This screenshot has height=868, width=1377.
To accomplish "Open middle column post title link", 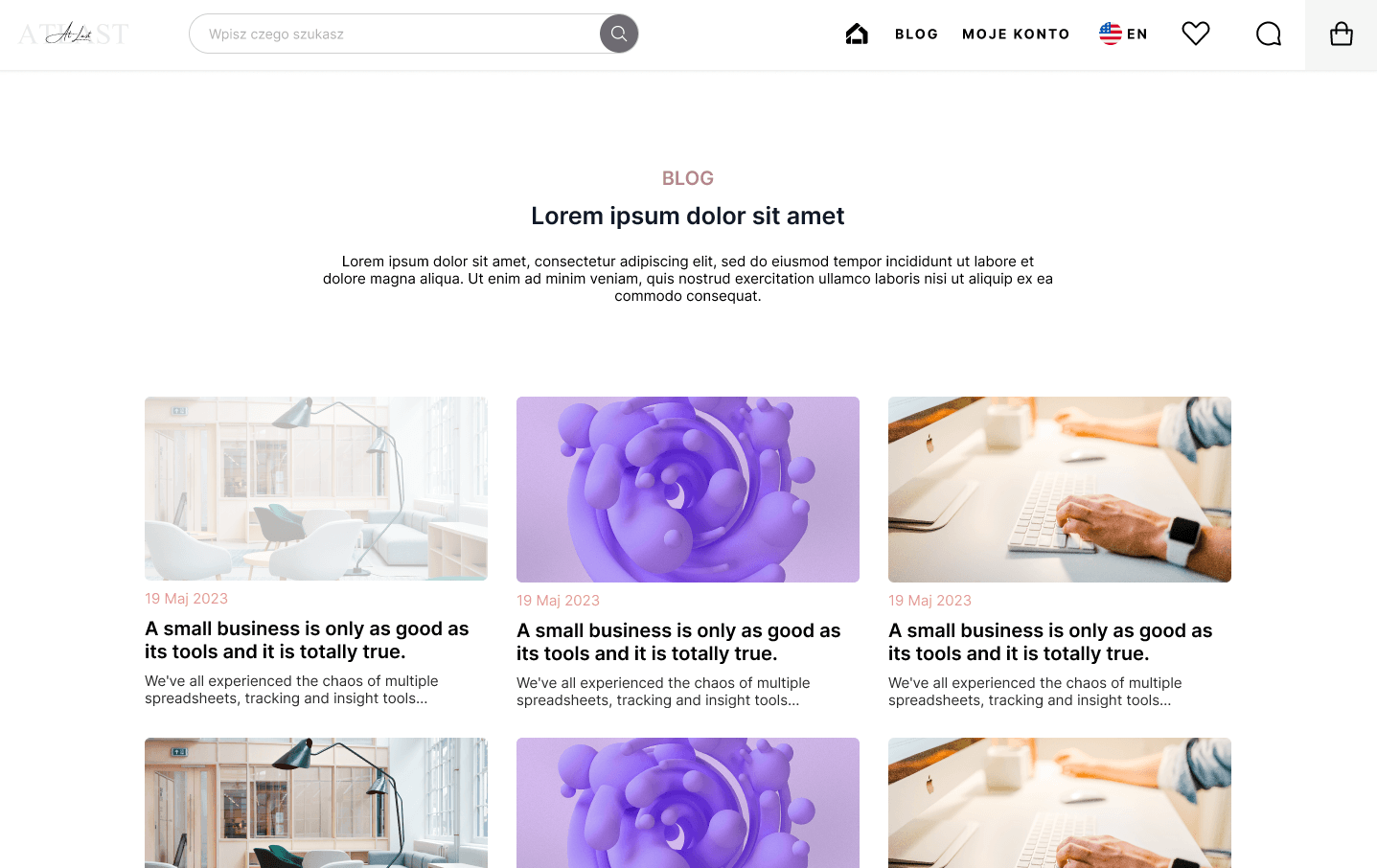I will [x=678, y=642].
